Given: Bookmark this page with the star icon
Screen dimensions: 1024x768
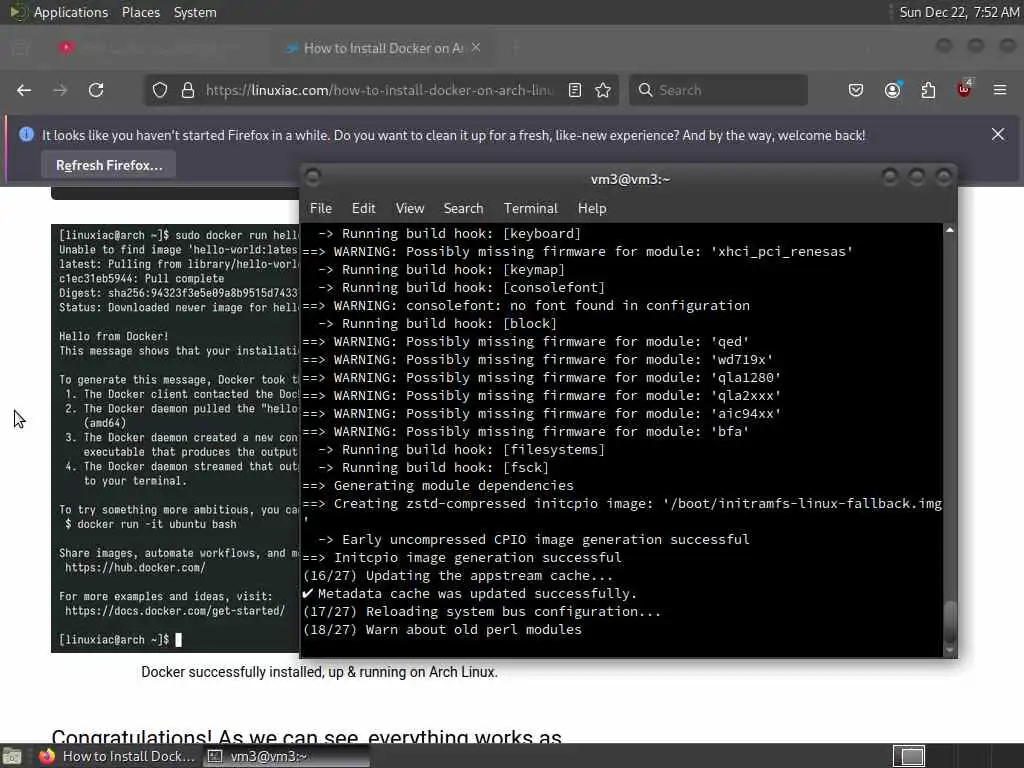Looking at the screenshot, I should point(603,90).
